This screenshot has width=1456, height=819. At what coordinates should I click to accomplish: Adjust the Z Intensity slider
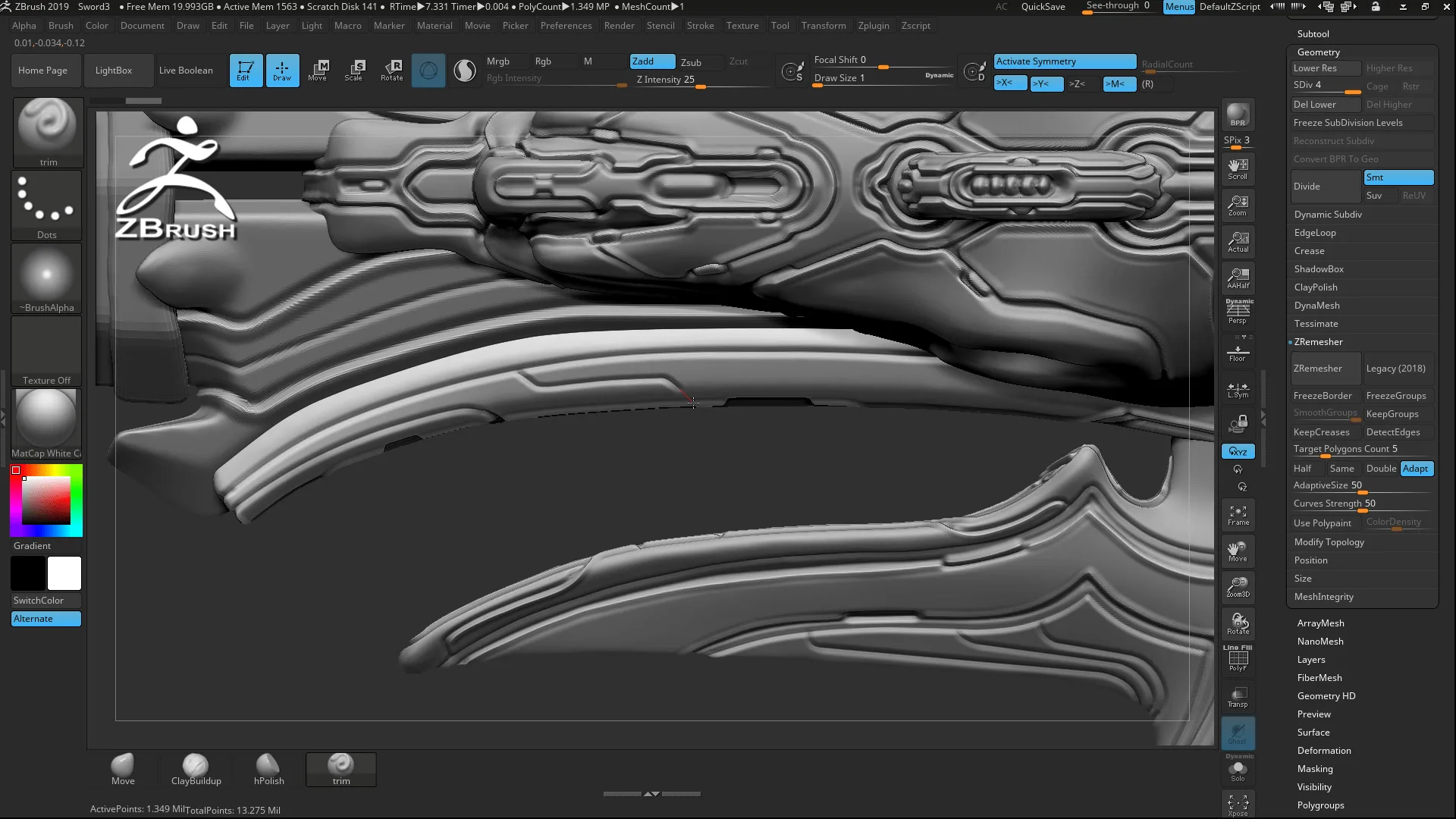point(700,86)
